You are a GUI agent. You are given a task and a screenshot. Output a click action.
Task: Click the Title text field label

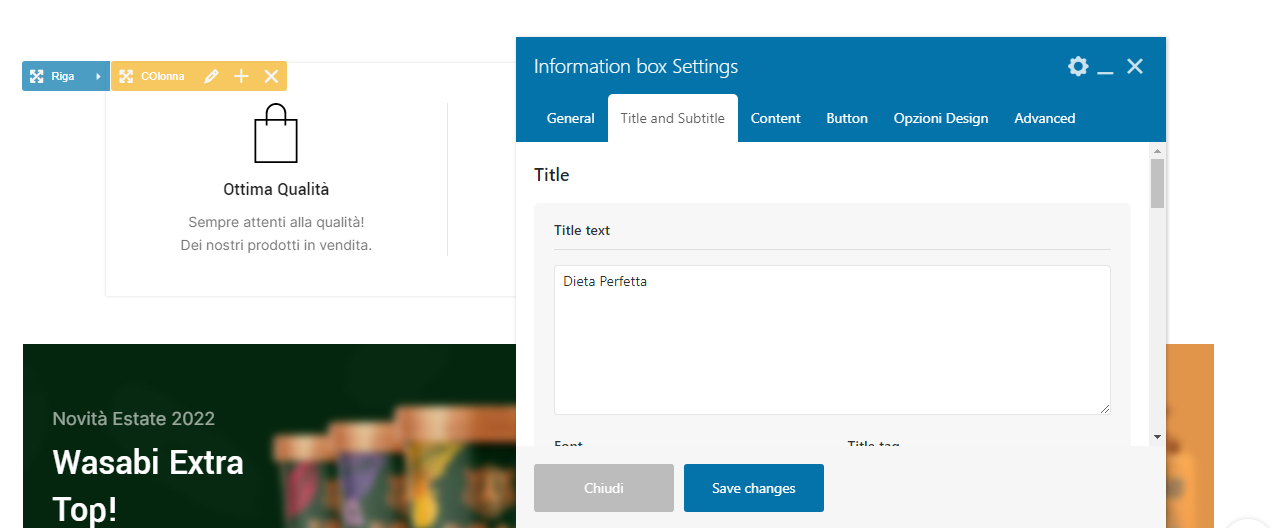(x=582, y=230)
